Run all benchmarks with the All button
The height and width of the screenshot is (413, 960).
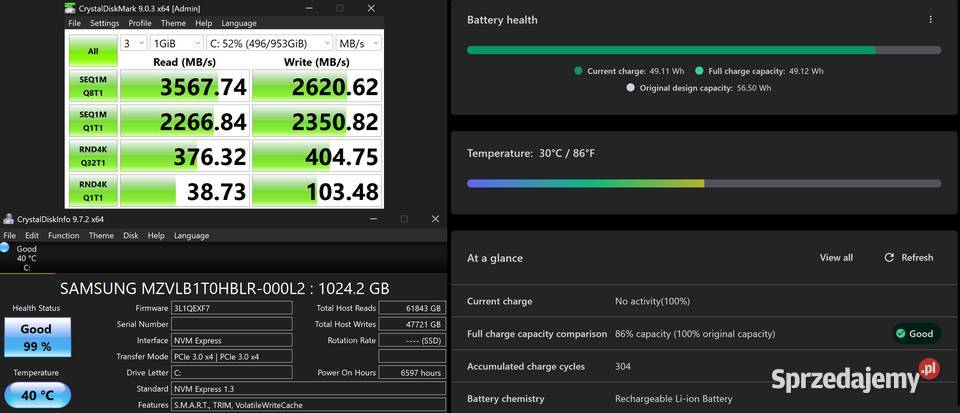point(92,51)
